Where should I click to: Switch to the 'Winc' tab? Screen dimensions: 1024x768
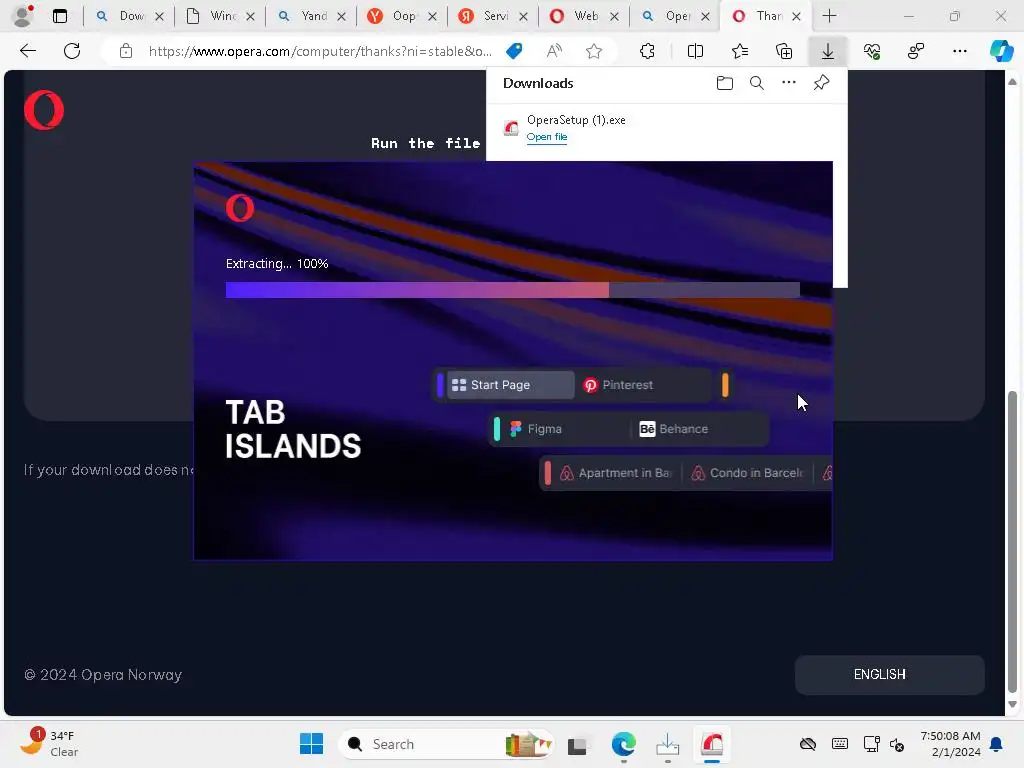(x=221, y=16)
